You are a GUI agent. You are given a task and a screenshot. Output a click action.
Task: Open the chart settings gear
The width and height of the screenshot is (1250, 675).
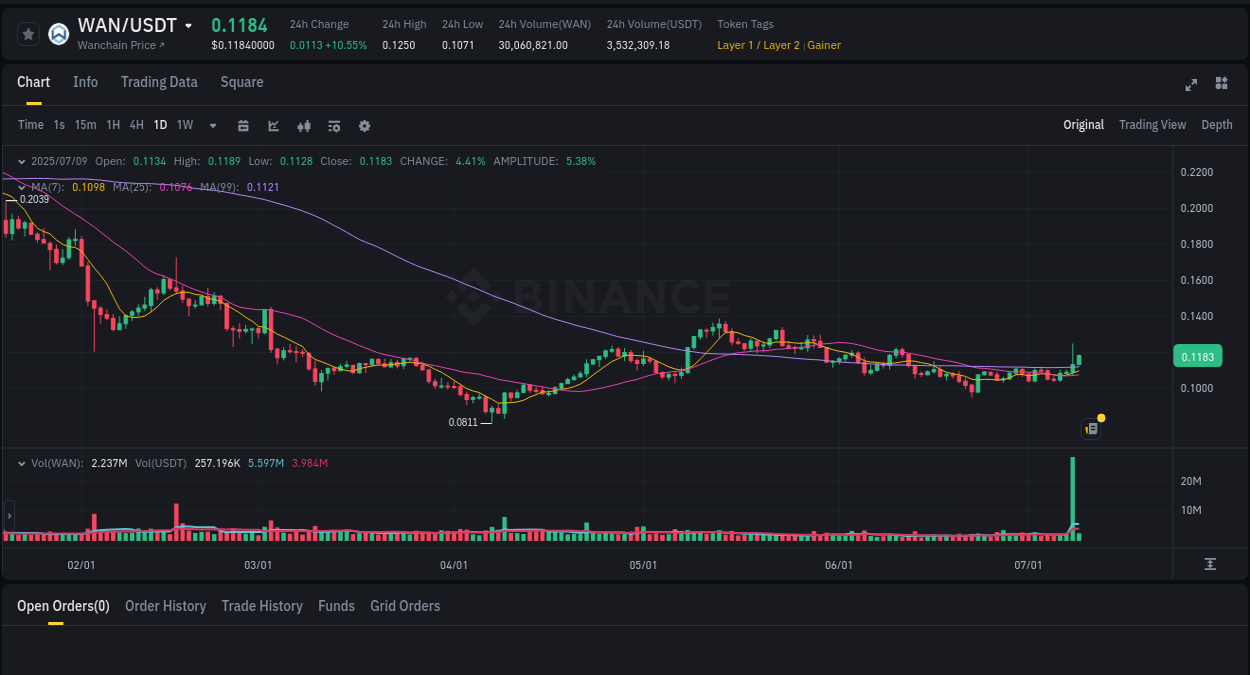365,125
